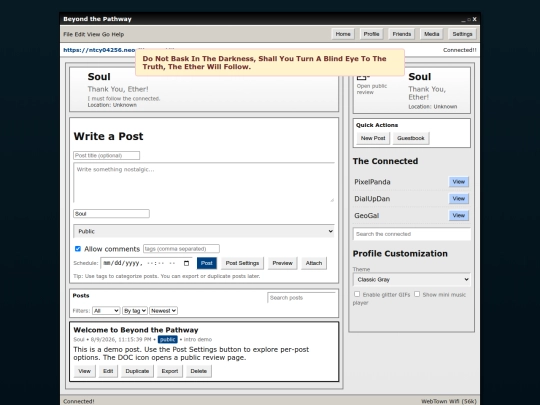
Task: Open the schedule calendar picker icon
Action: pyautogui.click(x=186, y=263)
